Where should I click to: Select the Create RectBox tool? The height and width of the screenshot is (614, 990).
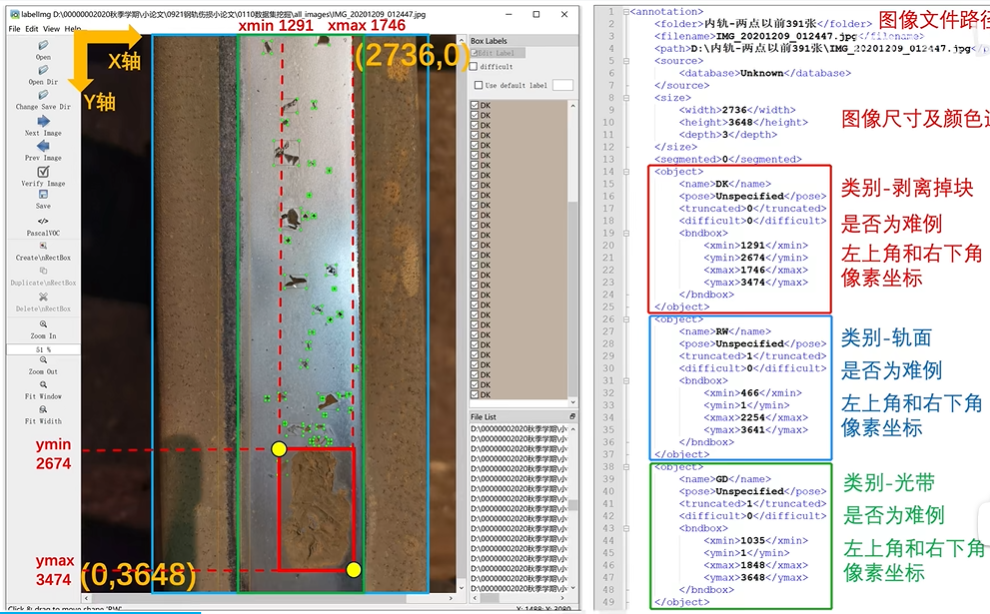[x=43, y=246]
